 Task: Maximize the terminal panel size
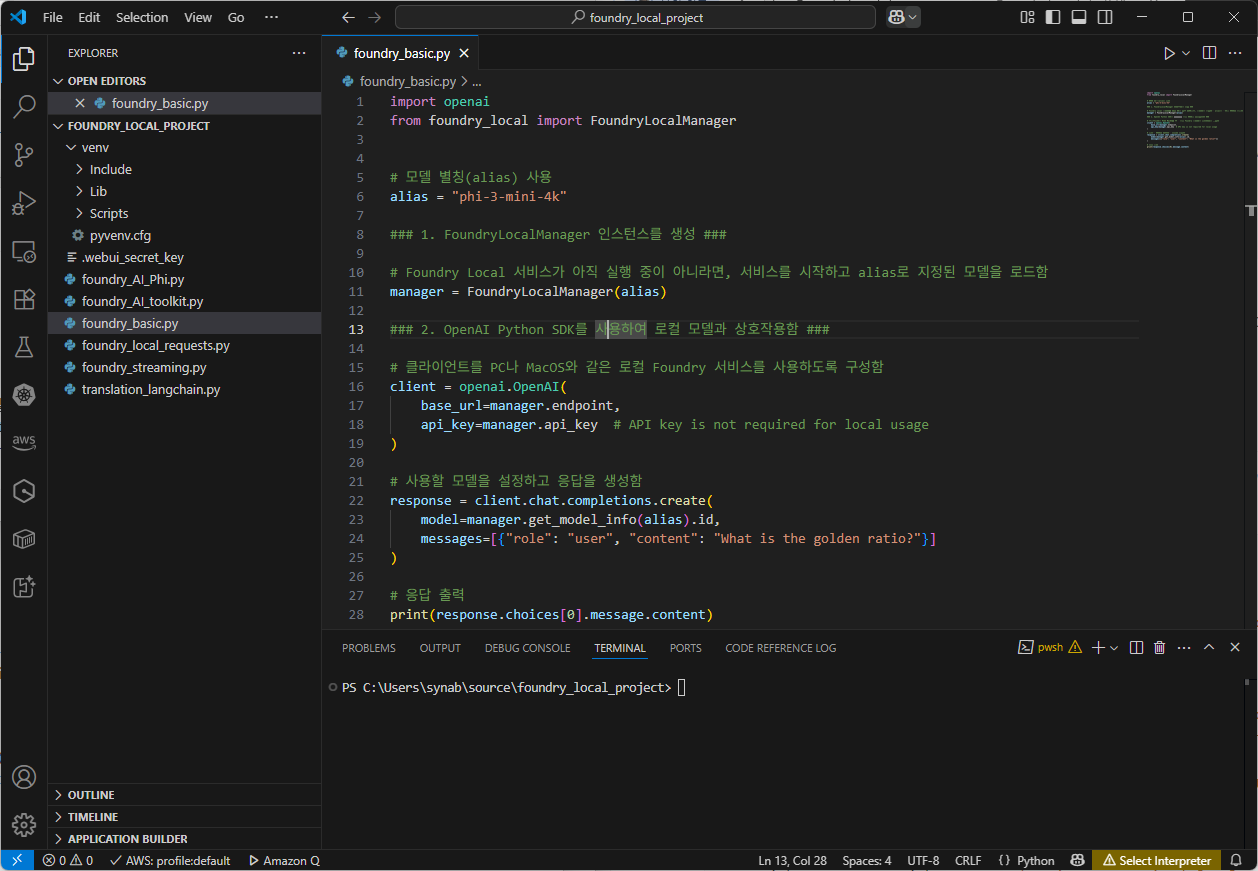[x=1208, y=648]
